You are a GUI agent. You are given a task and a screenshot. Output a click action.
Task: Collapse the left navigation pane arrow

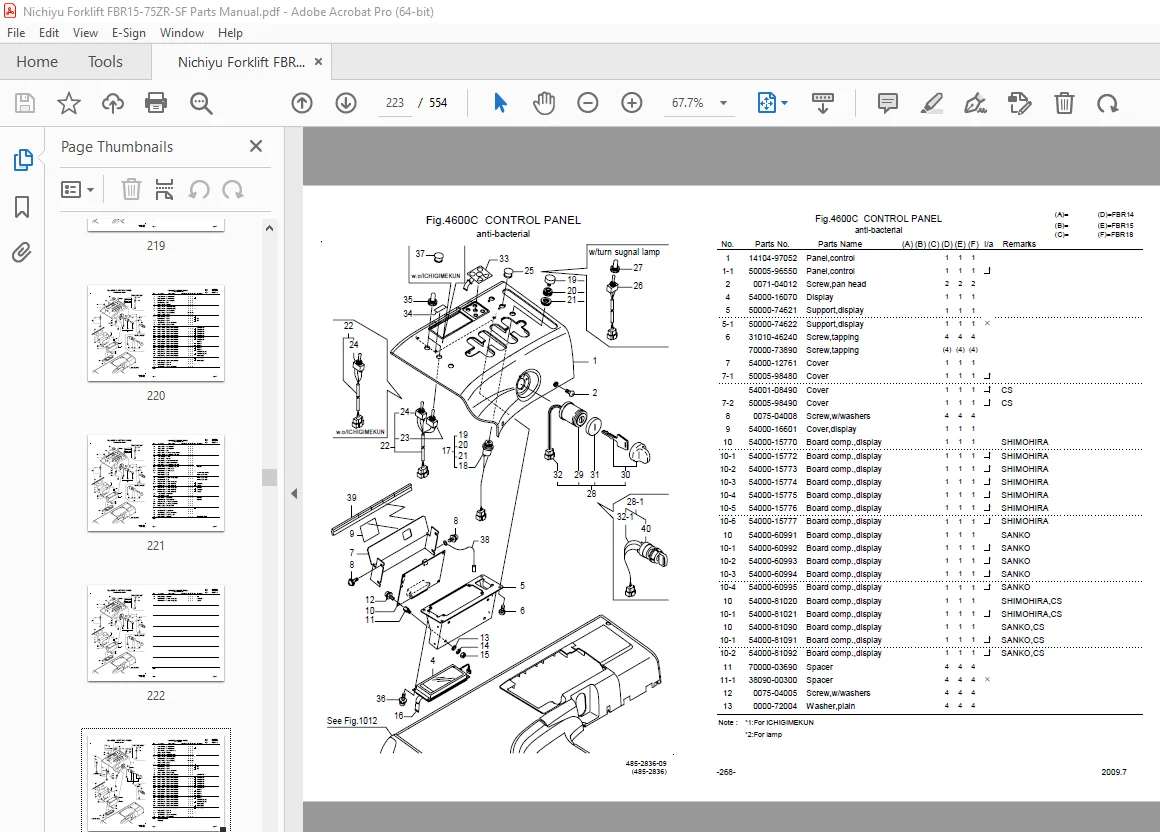click(294, 493)
